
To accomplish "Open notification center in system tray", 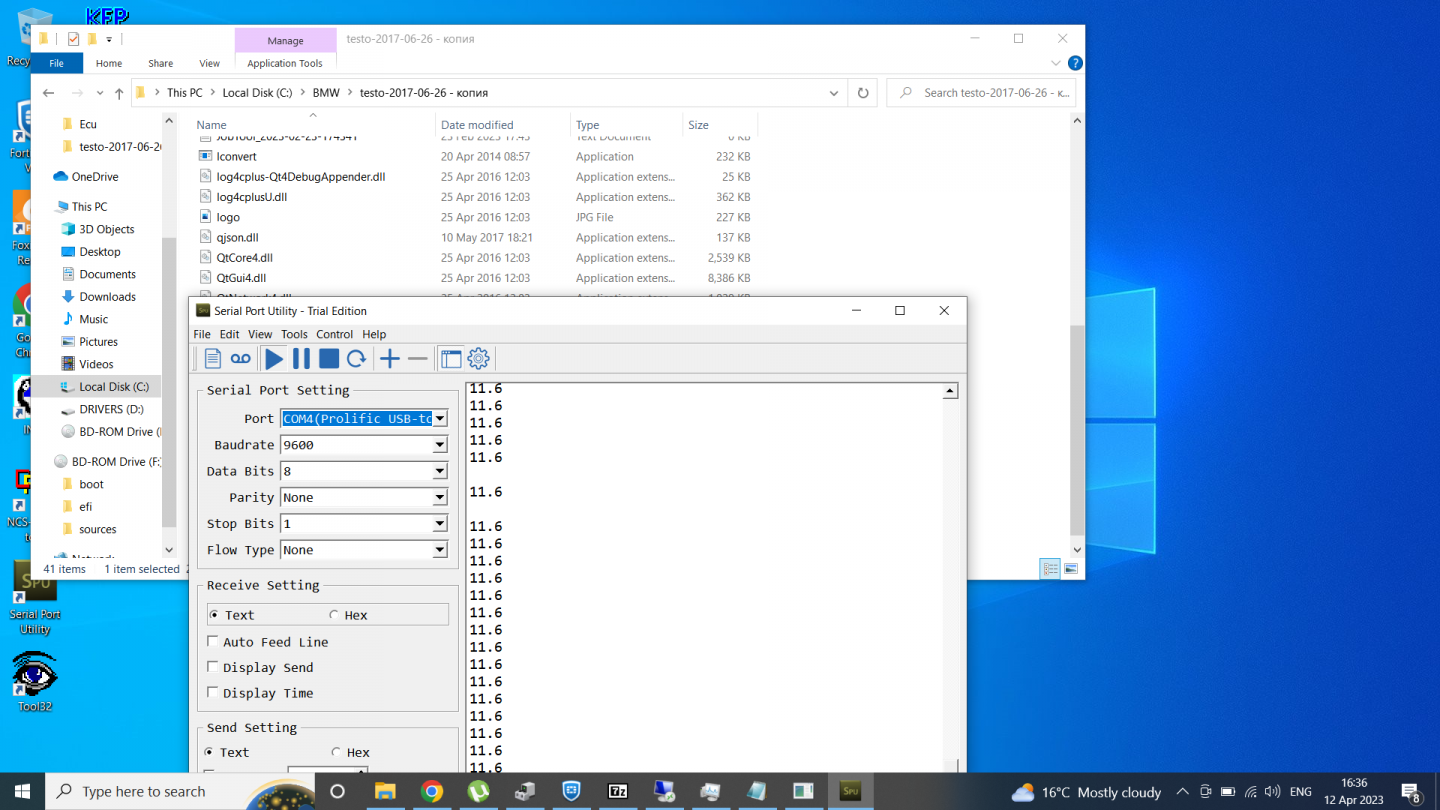I will point(1412,792).
